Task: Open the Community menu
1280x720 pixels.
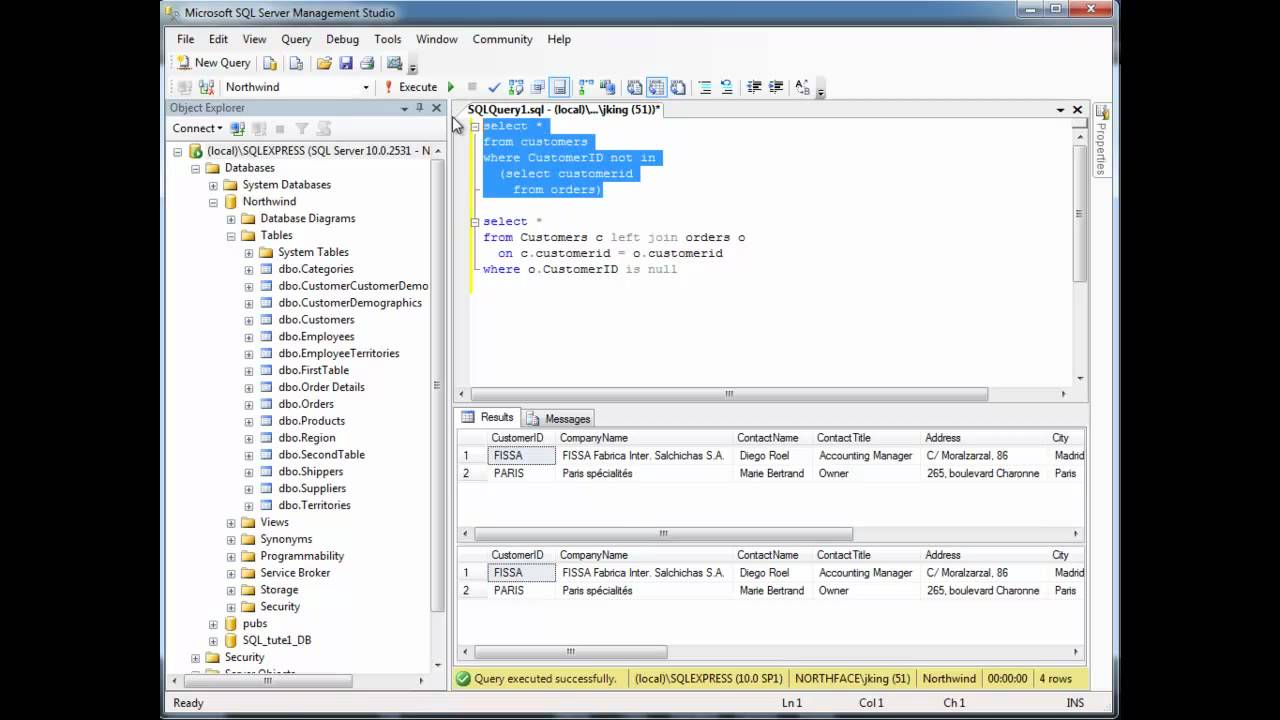Action: click(502, 39)
